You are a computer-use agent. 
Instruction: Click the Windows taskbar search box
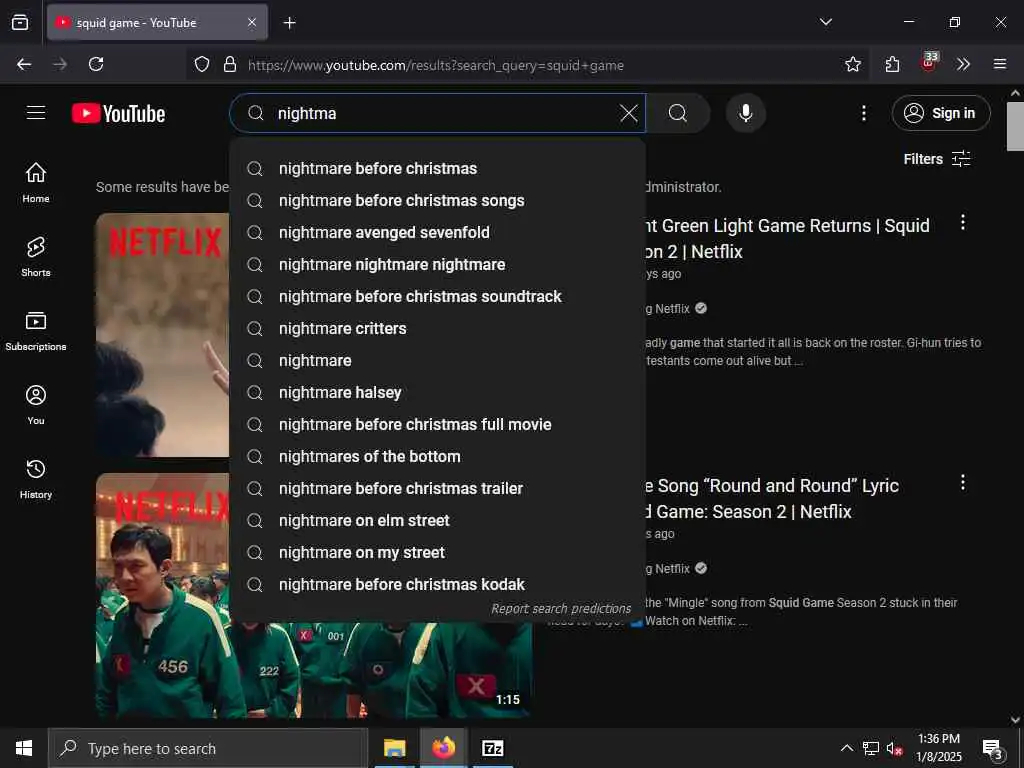coord(208,748)
